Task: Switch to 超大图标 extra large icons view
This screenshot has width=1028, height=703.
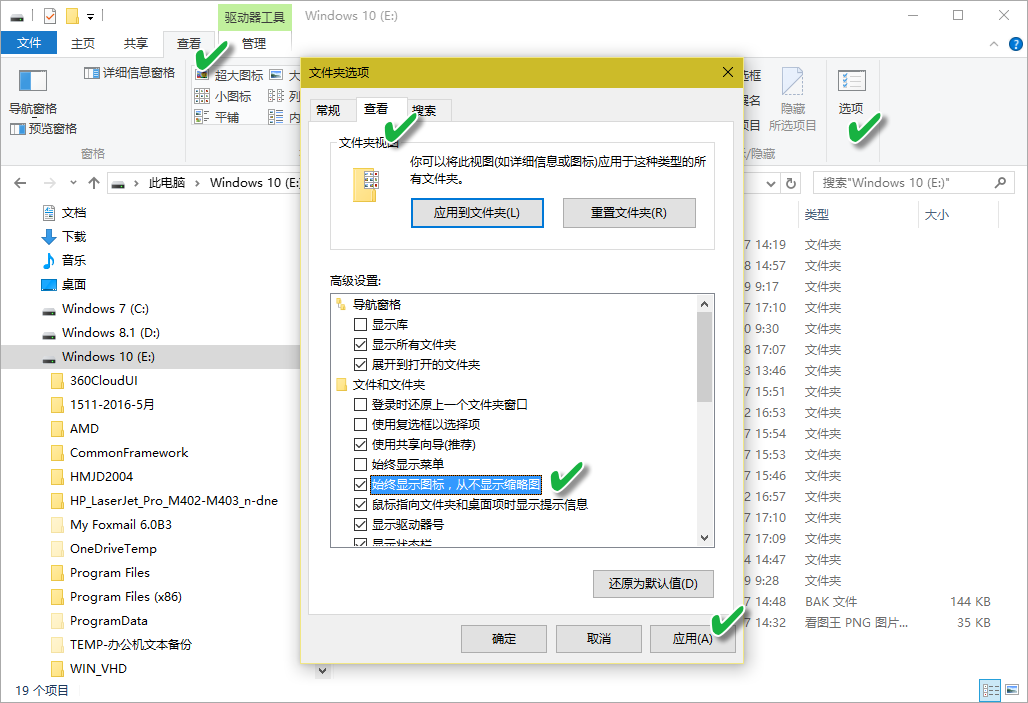Action: [236, 75]
